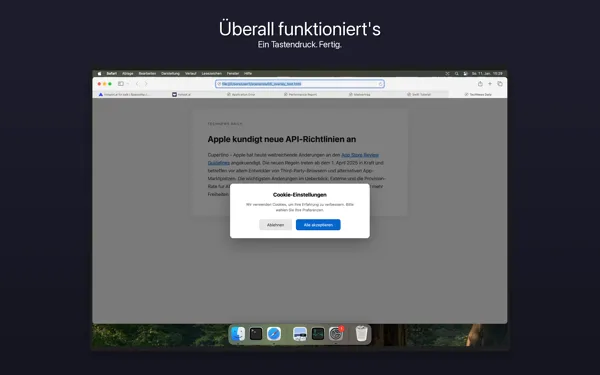Open the Lesezeichen menu
Screen dimensions: 600x375
(212, 73)
